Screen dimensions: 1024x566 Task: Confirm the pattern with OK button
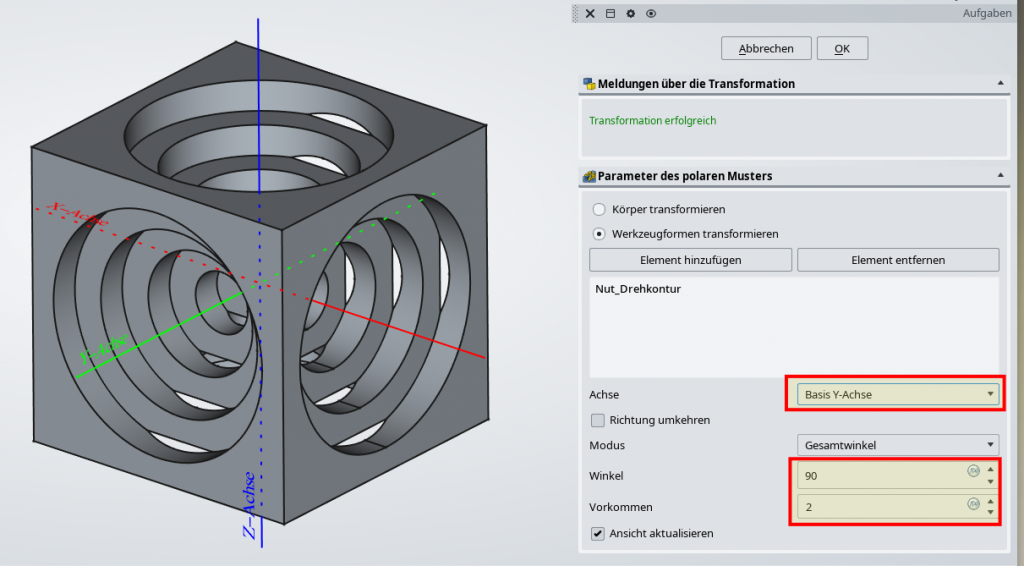pyautogui.click(x=842, y=48)
